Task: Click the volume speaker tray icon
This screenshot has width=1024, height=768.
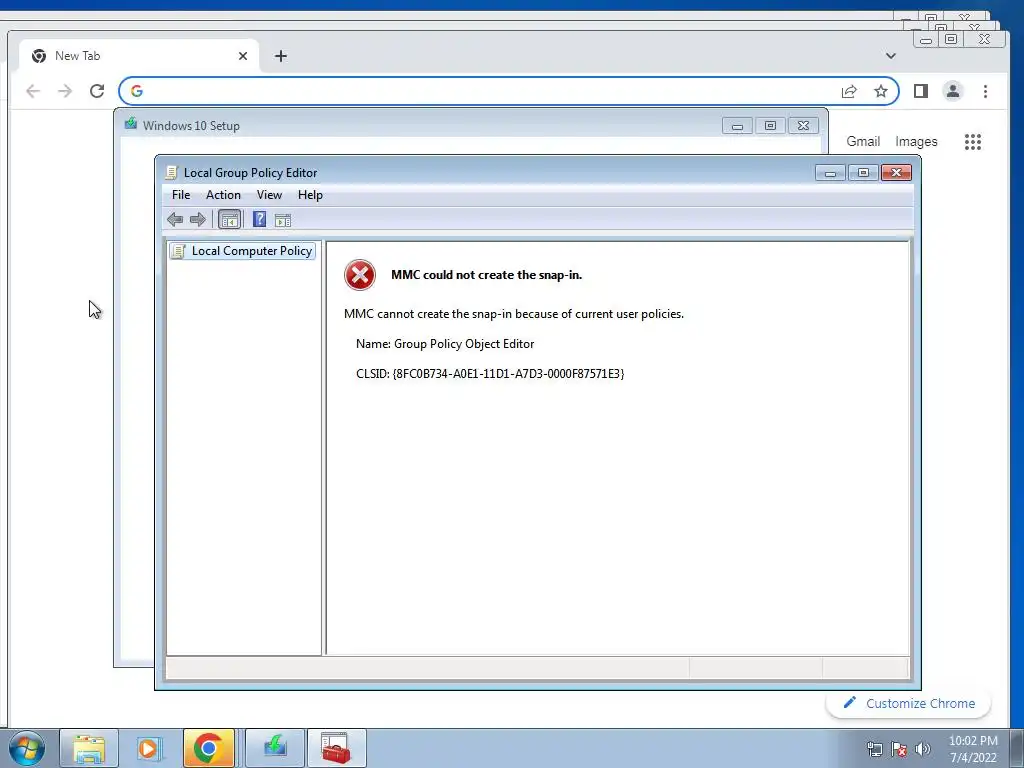Action: click(923, 750)
